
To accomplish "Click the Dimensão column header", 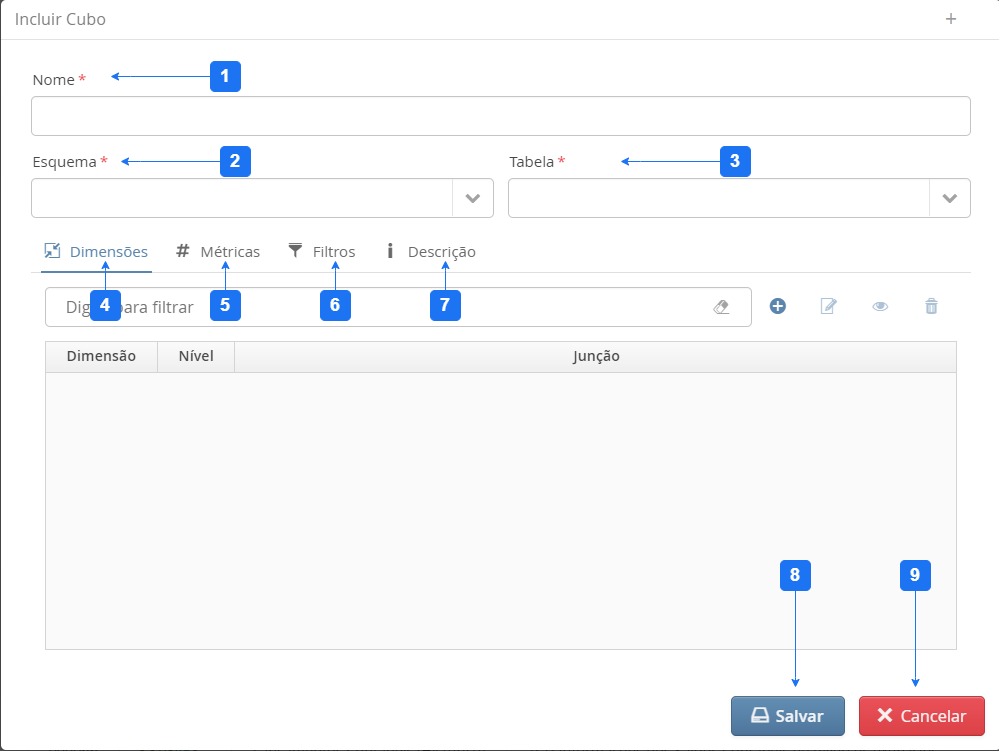I will (x=101, y=357).
